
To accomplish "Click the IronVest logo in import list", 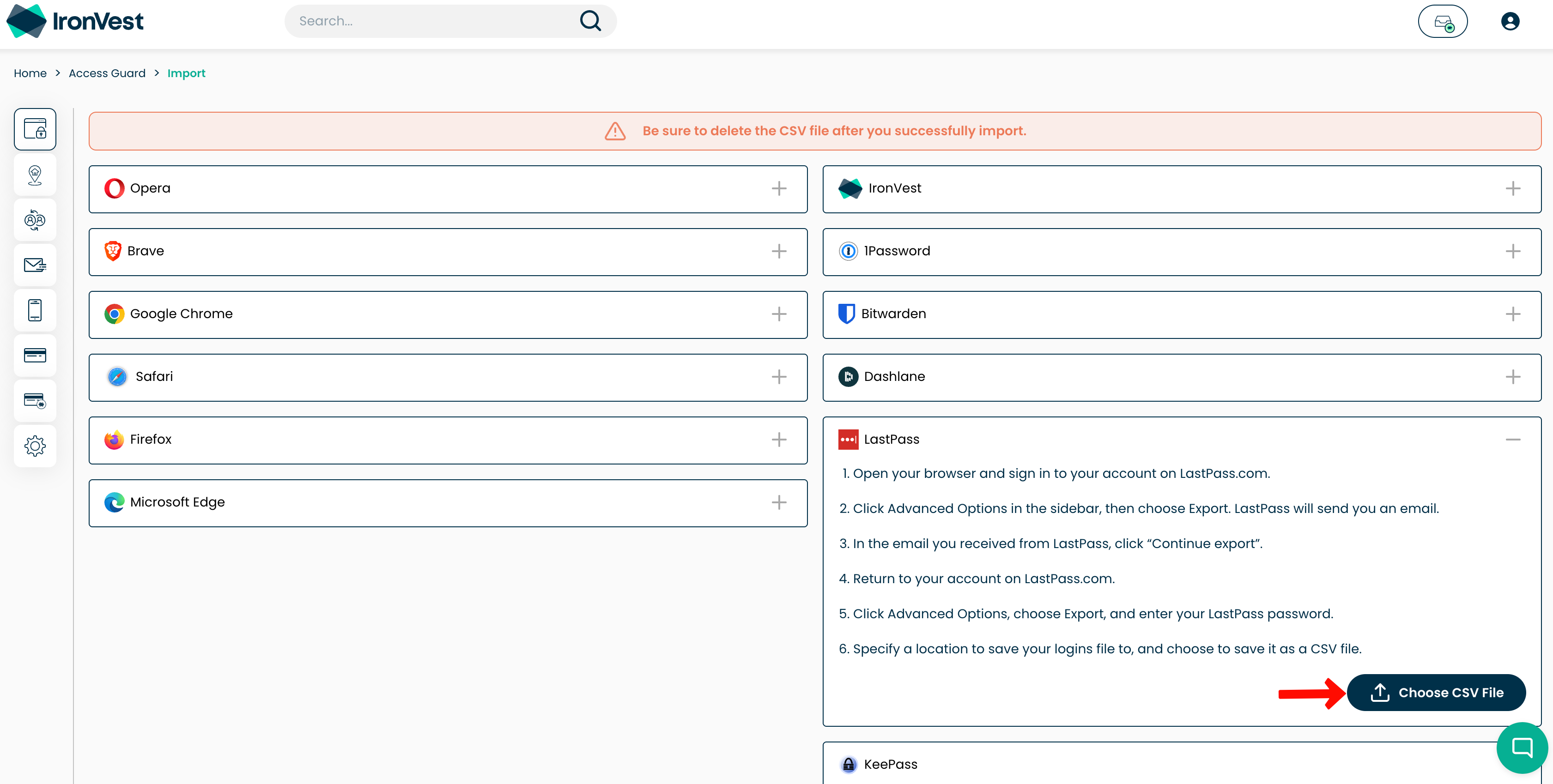I will click(x=850, y=189).
